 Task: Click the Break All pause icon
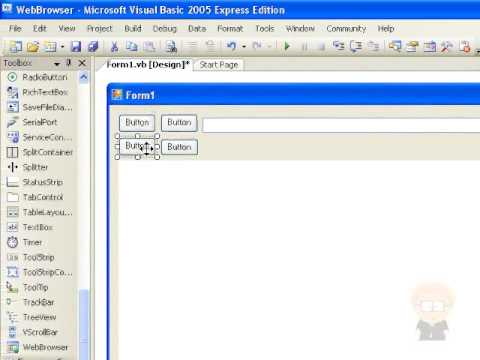click(x=304, y=46)
